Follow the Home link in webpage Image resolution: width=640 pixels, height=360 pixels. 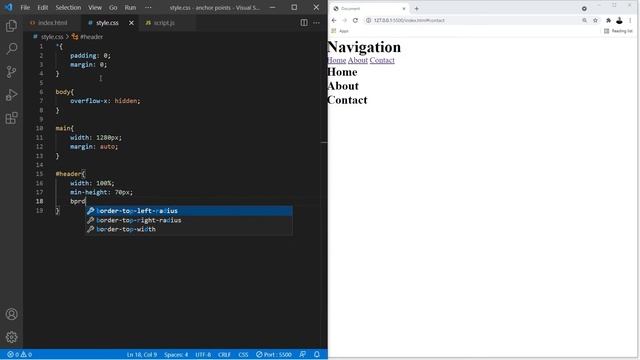(x=337, y=60)
